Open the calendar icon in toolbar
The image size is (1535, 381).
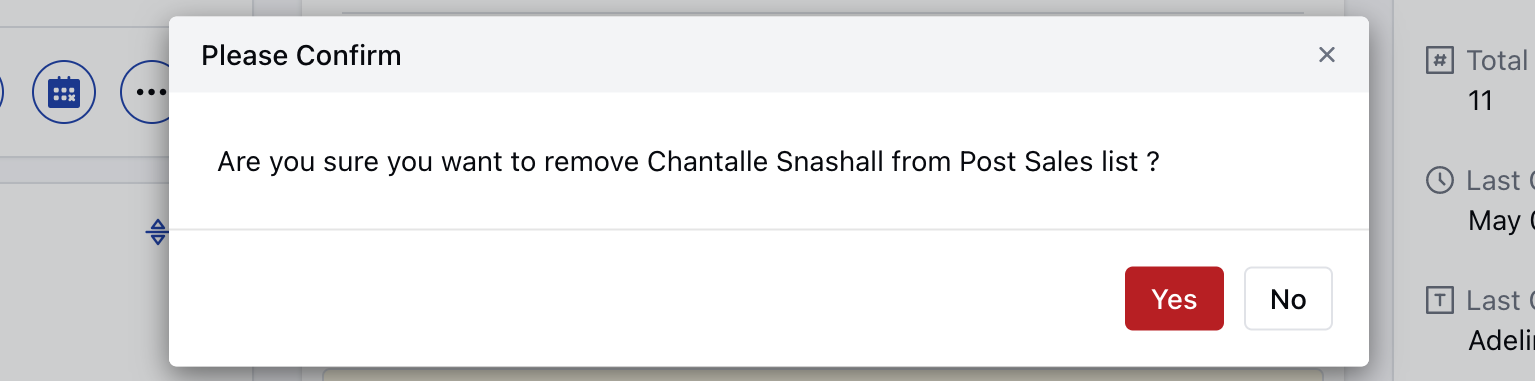click(64, 92)
